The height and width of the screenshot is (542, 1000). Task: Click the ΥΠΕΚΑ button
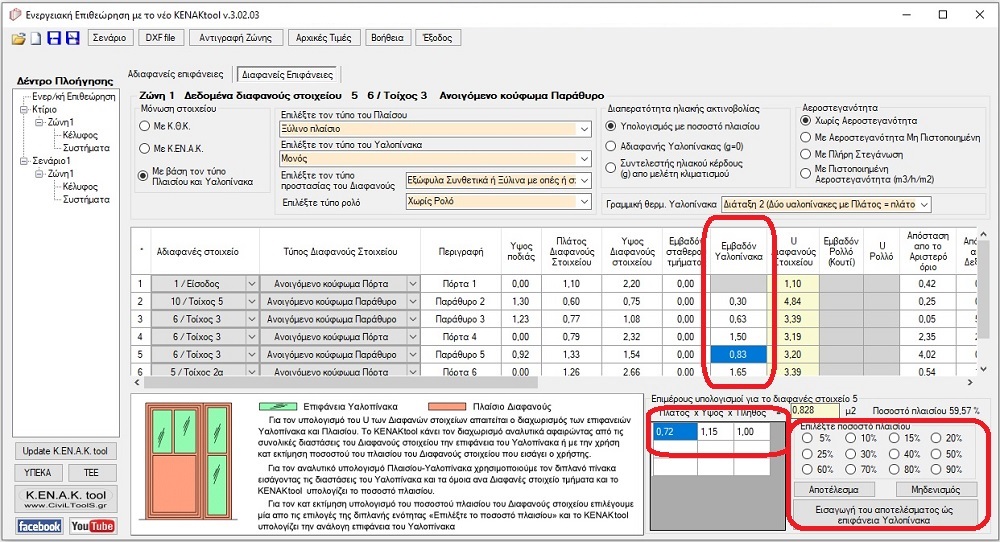click(38, 472)
